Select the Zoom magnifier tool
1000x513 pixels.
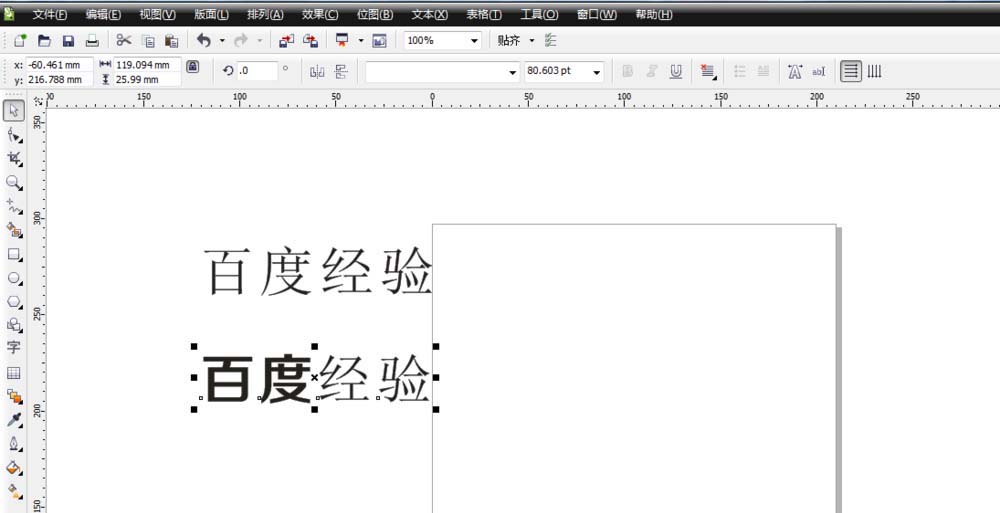[14, 182]
